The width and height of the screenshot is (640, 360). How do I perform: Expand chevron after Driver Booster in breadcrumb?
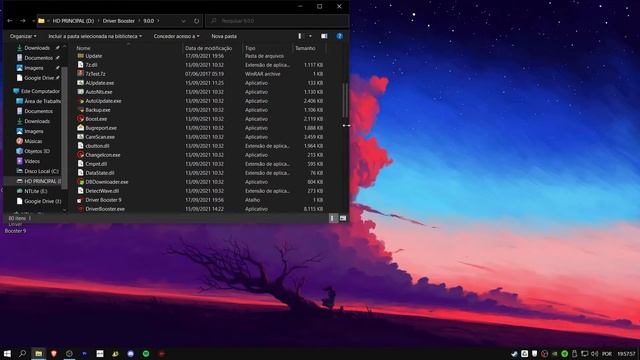(139, 21)
